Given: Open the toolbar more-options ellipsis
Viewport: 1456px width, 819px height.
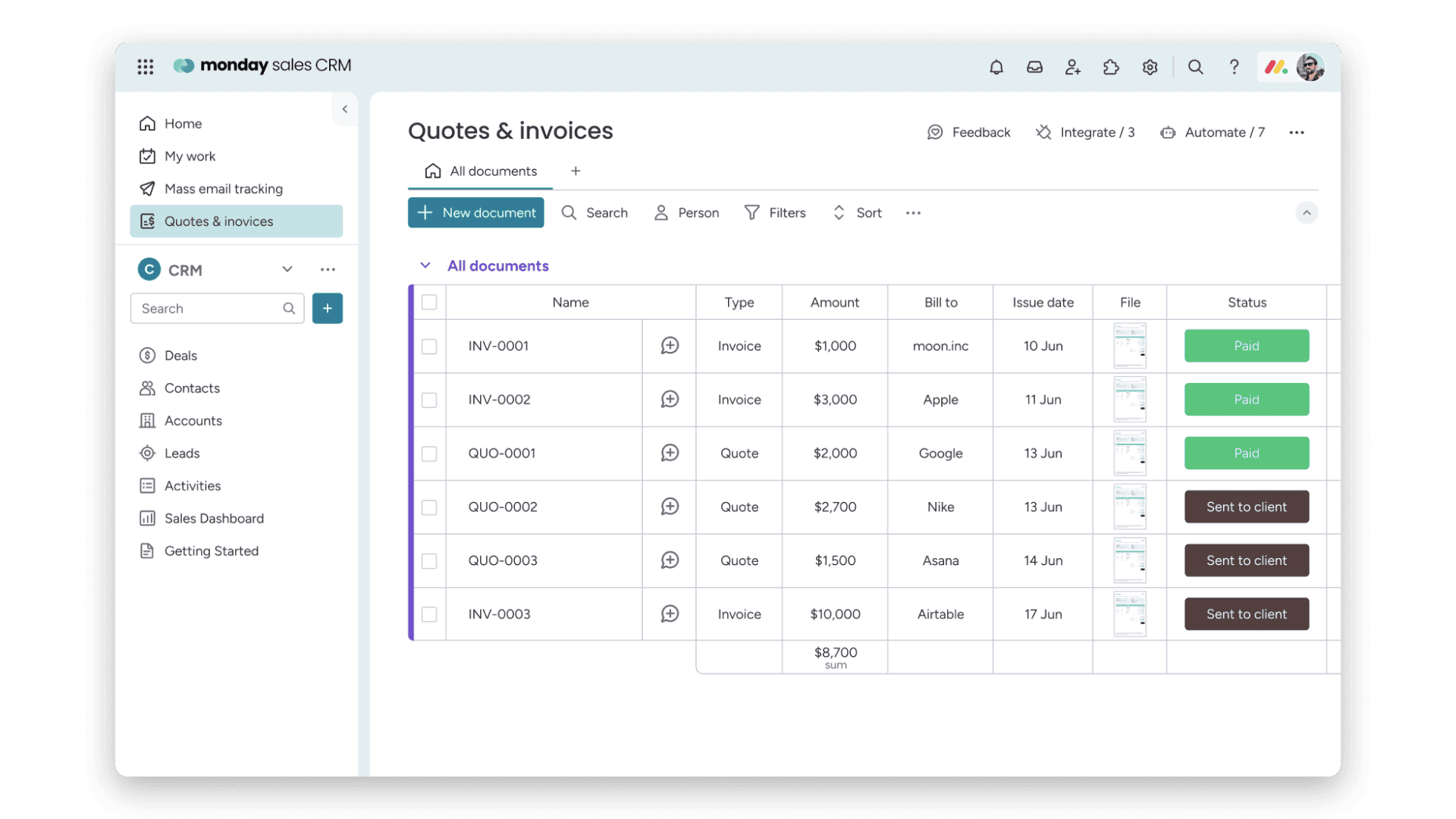Looking at the screenshot, I should click(x=913, y=213).
